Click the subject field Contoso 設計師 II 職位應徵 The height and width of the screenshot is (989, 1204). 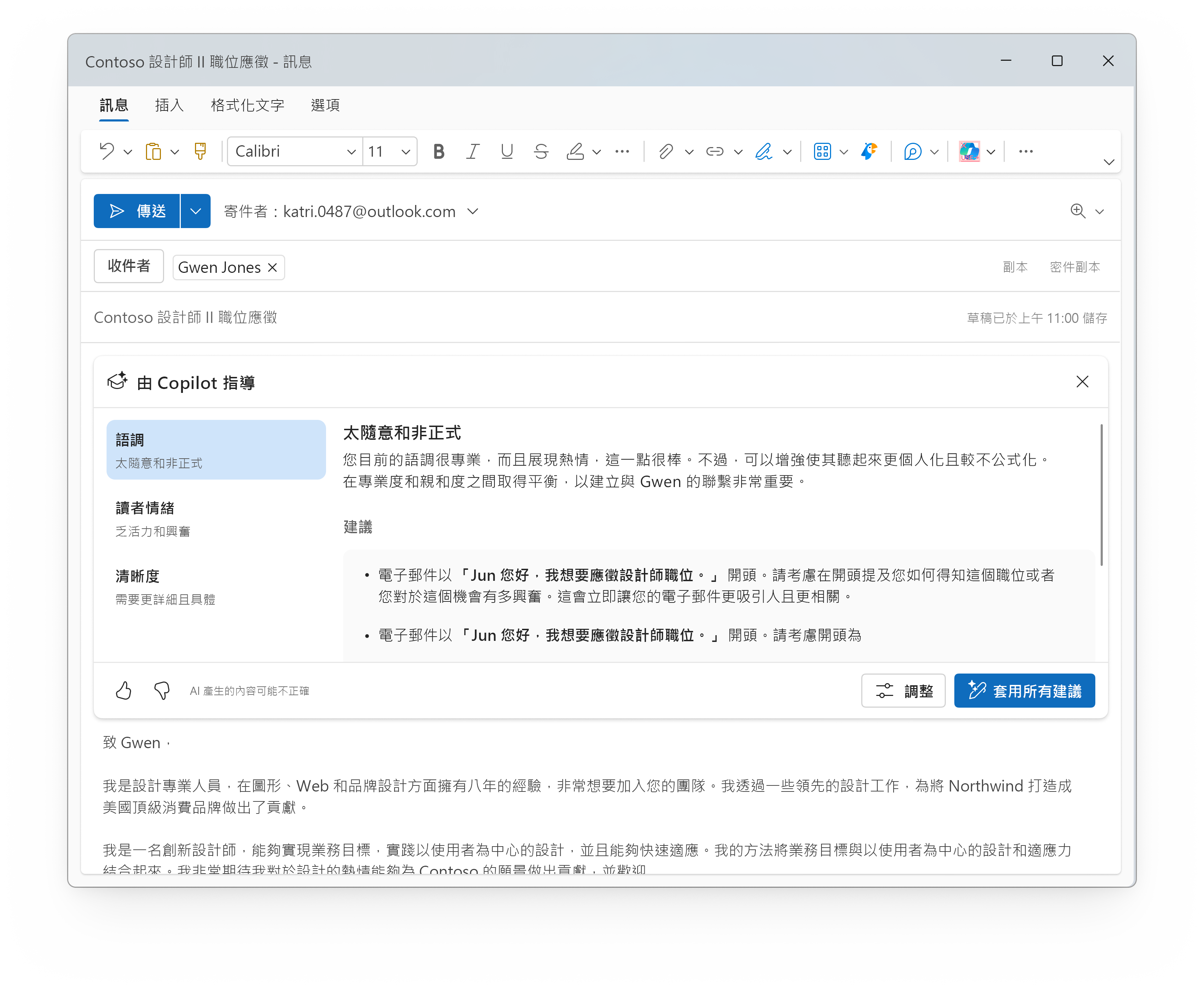[185, 317]
